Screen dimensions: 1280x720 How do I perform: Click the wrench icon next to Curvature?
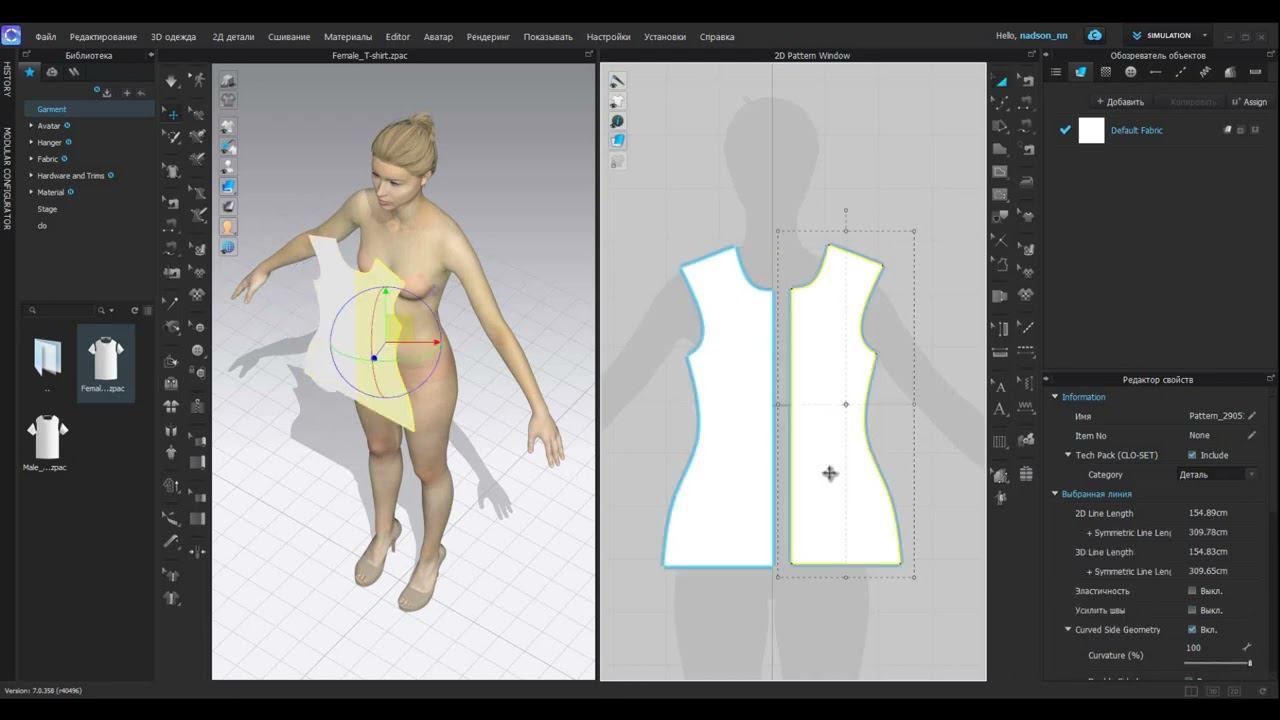point(1246,648)
